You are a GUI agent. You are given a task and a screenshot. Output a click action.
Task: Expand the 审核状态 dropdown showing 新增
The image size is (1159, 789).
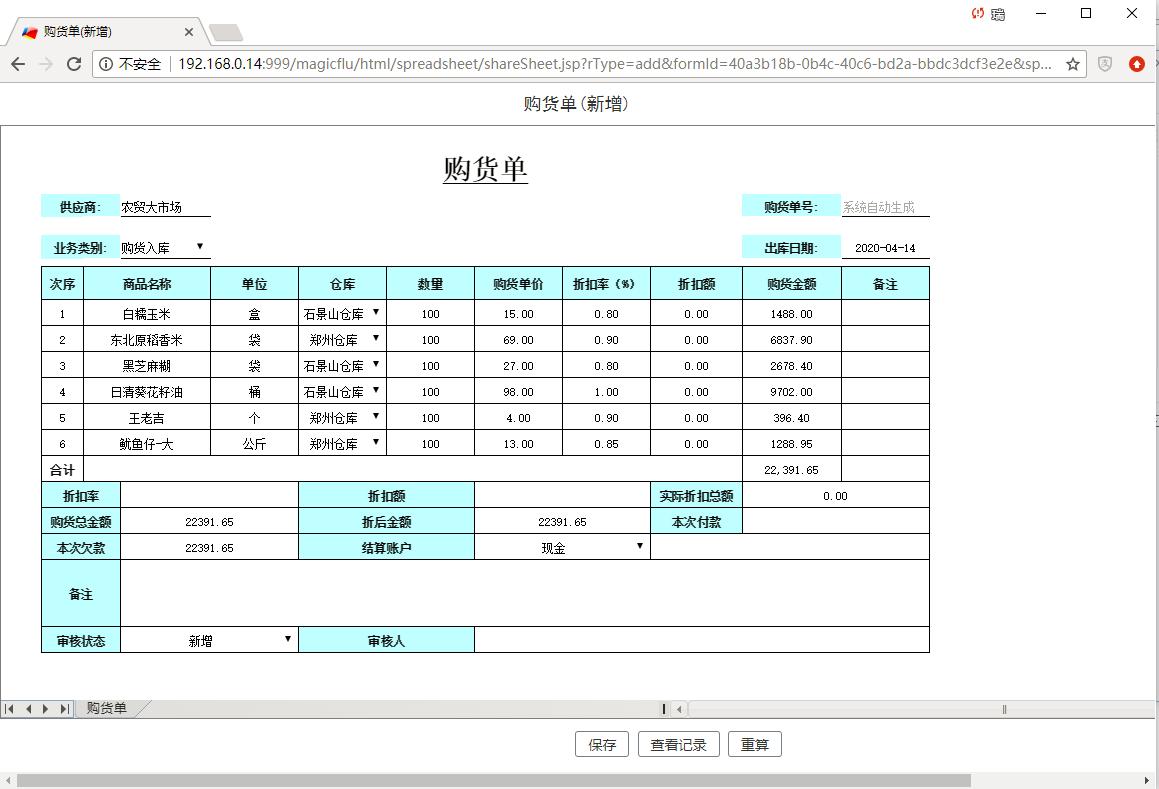point(288,640)
